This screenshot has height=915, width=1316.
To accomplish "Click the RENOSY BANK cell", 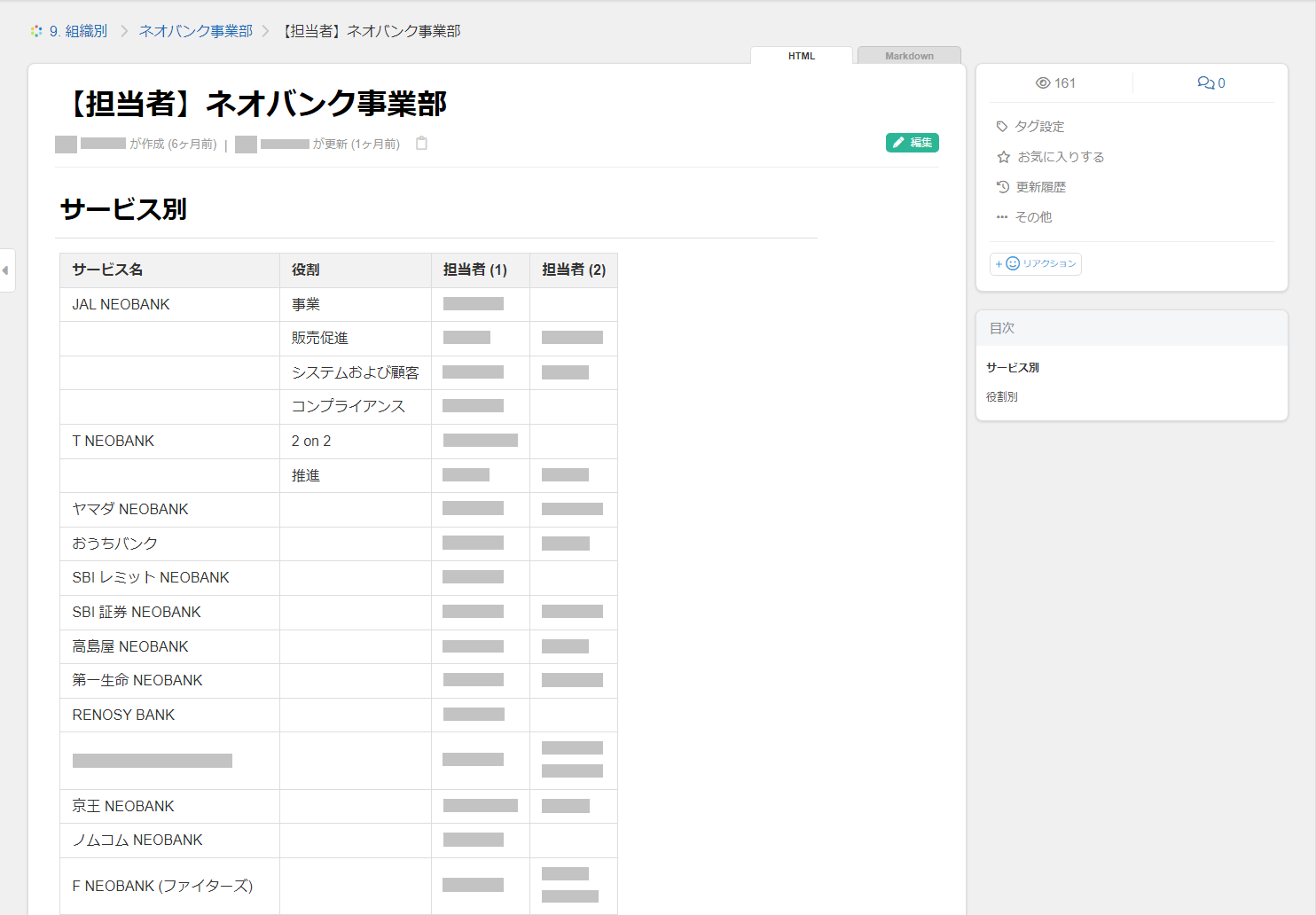I will [x=169, y=716].
